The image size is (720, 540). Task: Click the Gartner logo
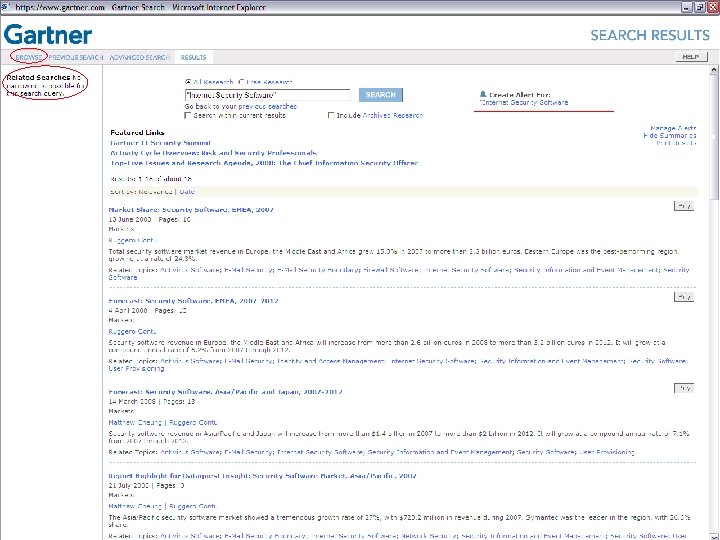coord(48,34)
